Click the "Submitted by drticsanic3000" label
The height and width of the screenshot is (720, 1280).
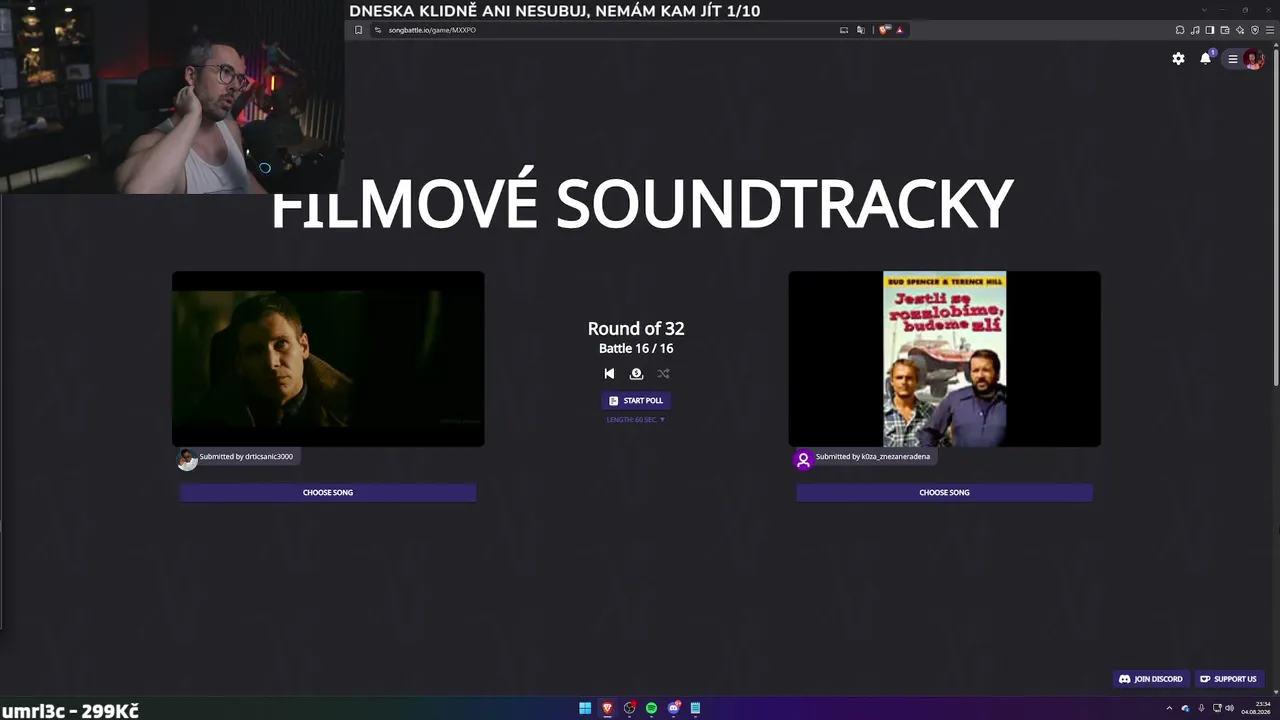click(246, 457)
